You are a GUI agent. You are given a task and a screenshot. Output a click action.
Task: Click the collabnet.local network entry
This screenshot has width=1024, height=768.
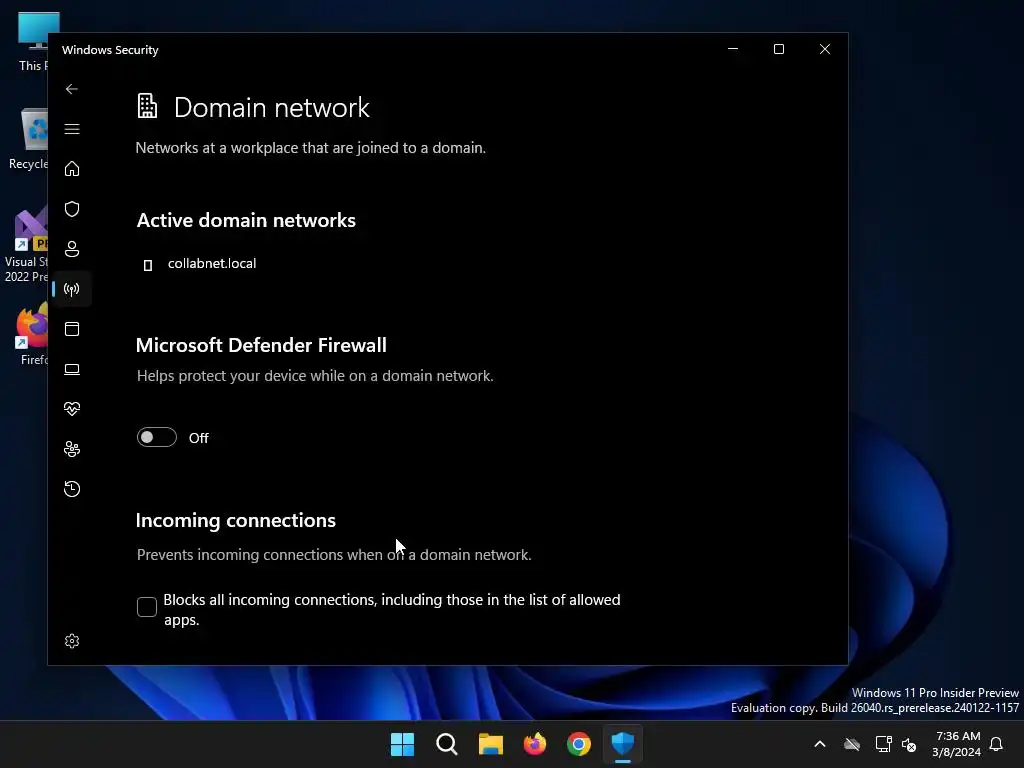point(212,264)
